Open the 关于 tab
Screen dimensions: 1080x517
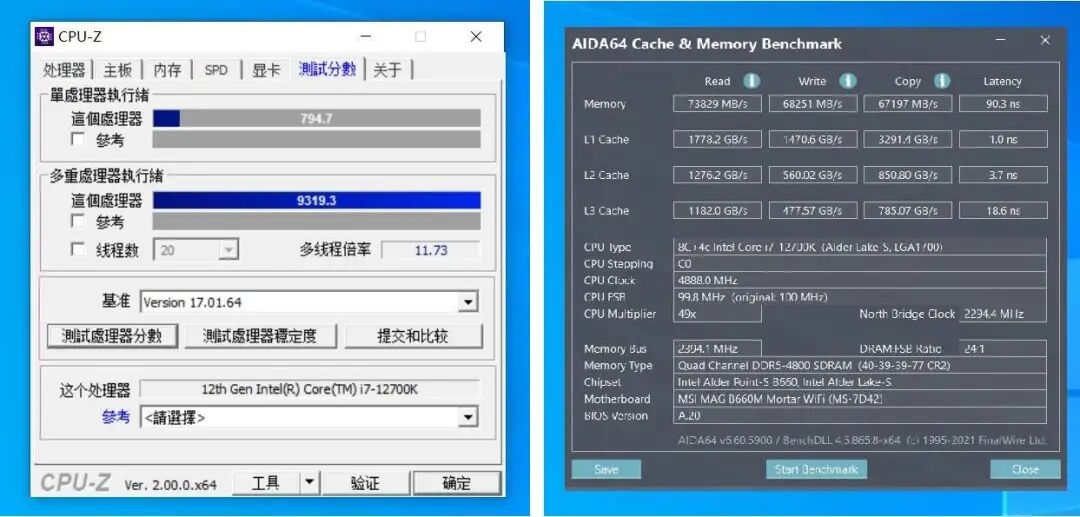tap(388, 70)
